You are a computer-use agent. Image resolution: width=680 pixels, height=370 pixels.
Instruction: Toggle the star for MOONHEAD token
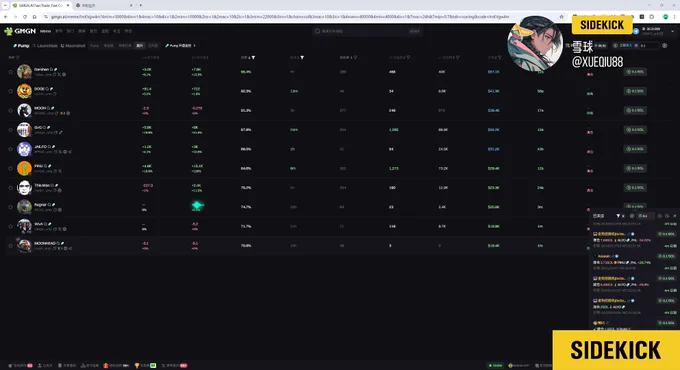[11, 246]
